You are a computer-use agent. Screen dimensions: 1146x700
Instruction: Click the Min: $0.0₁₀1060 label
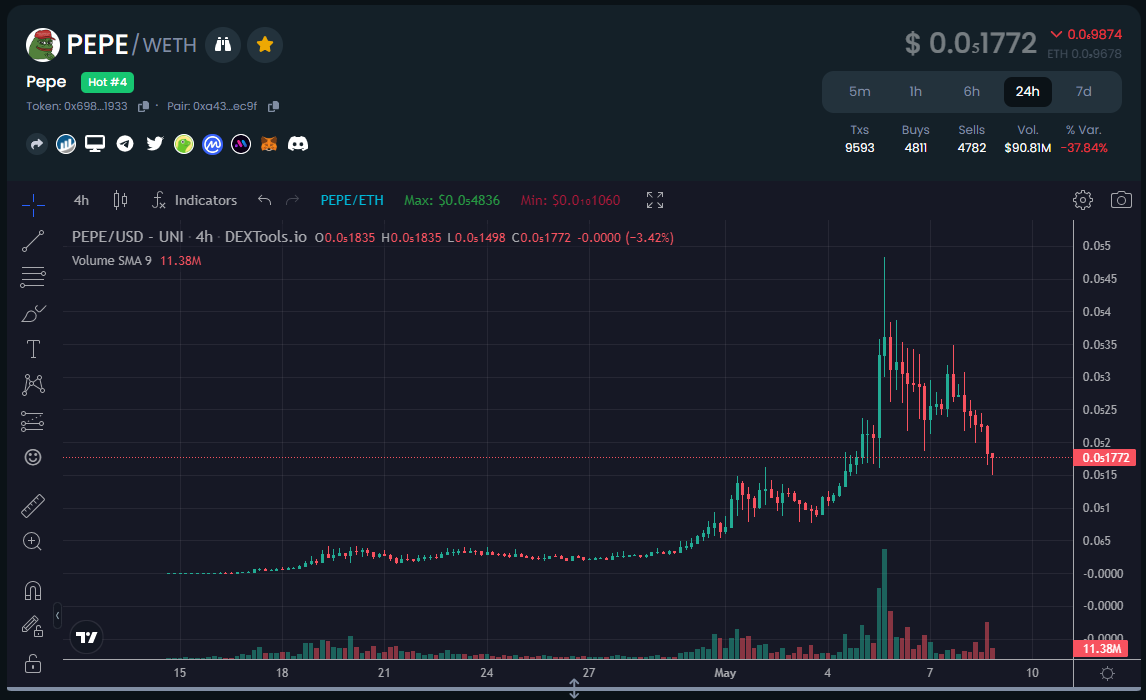570,200
